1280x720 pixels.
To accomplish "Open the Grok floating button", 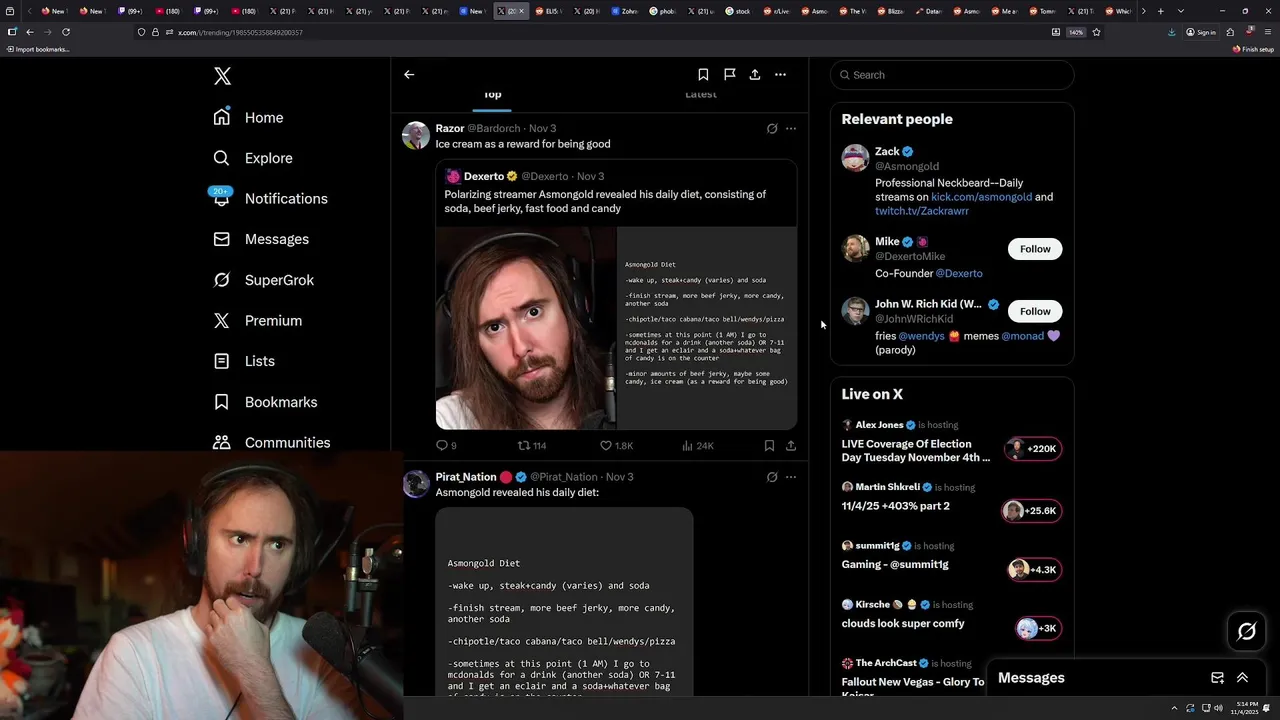I will pos(1247,631).
